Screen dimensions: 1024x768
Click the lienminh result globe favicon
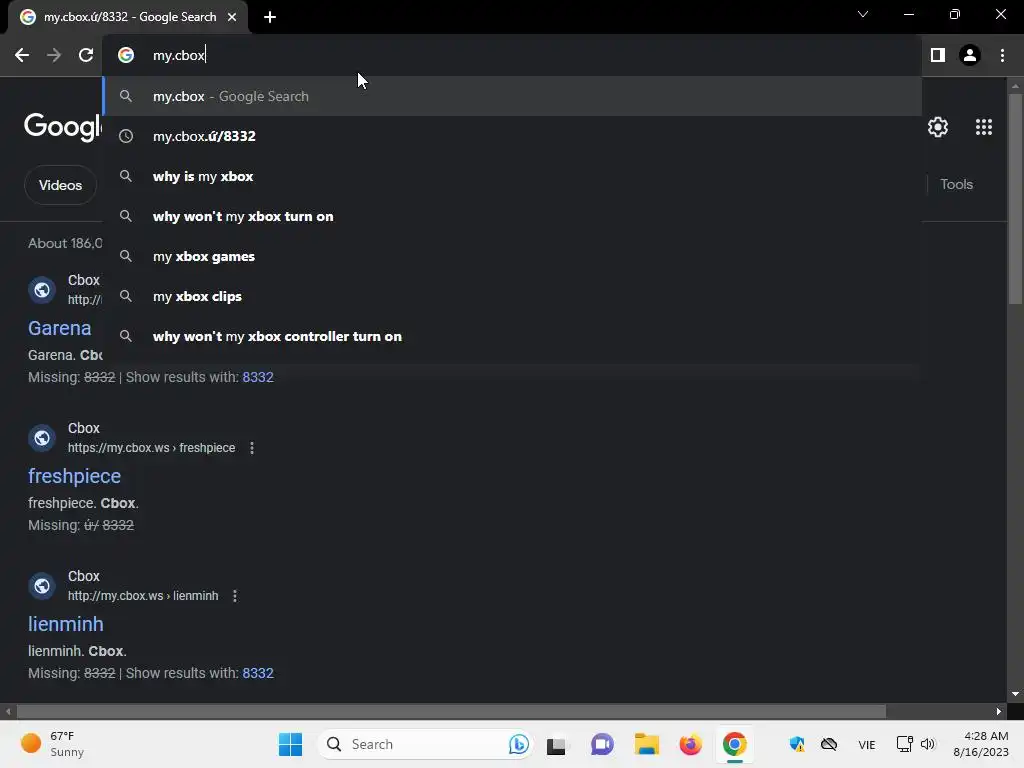tap(42, 586)
